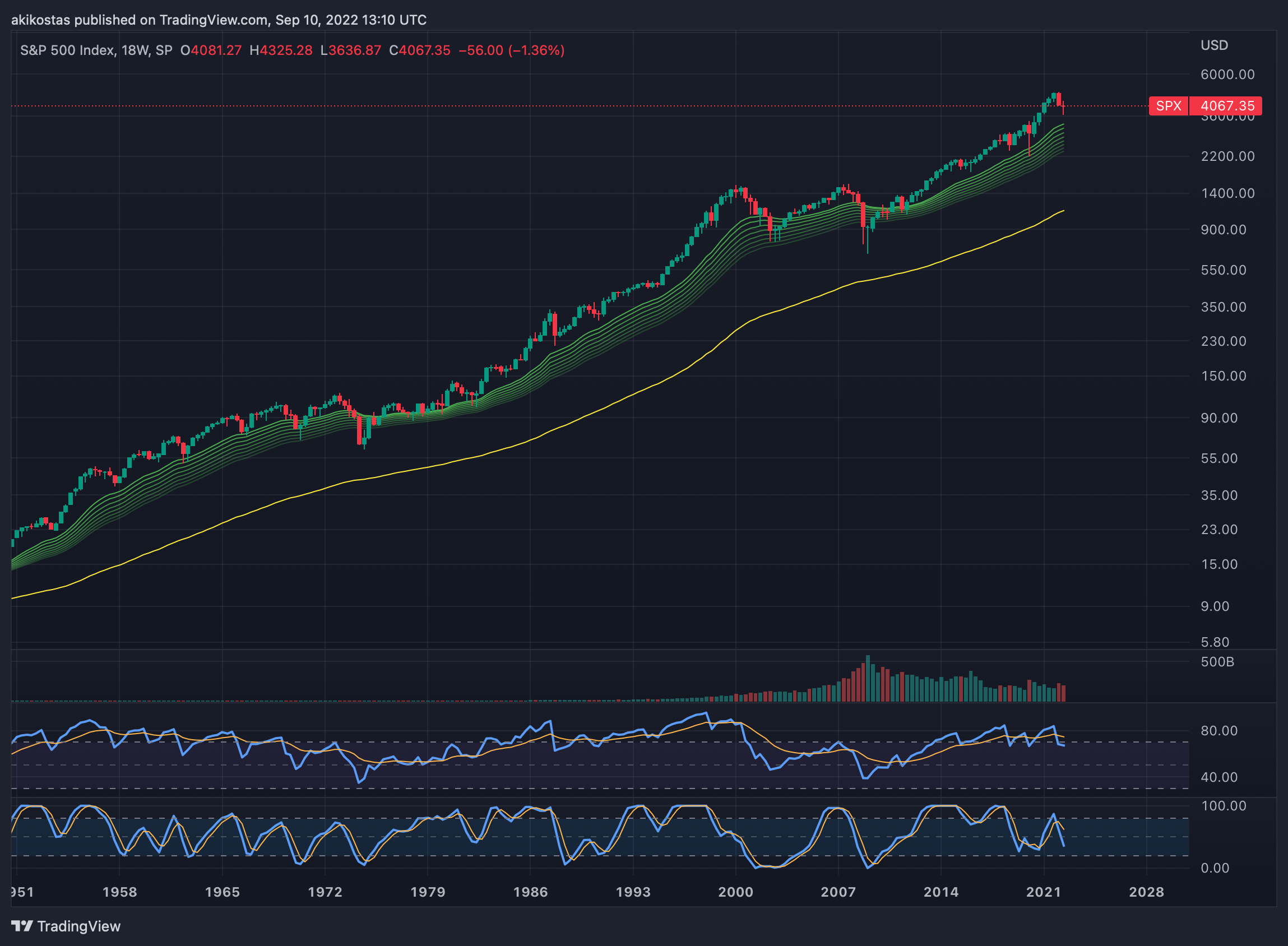This screenshot has width=1288, height=946.
Task: Click the 9.00 price axis label
Action: 1215,606
